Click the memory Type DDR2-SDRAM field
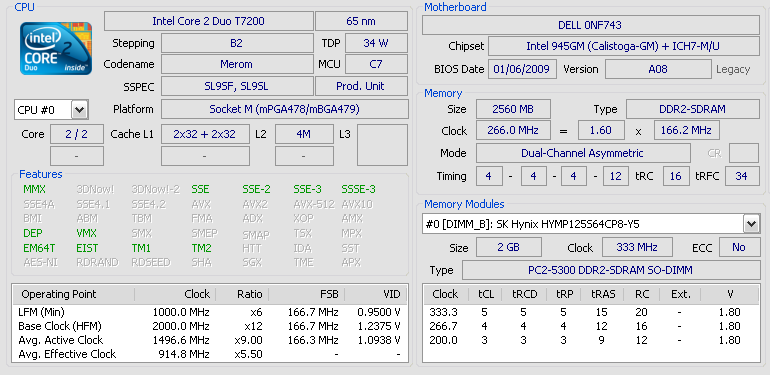The height and width of the screenshot is (375, 770). tap(692, 109)
